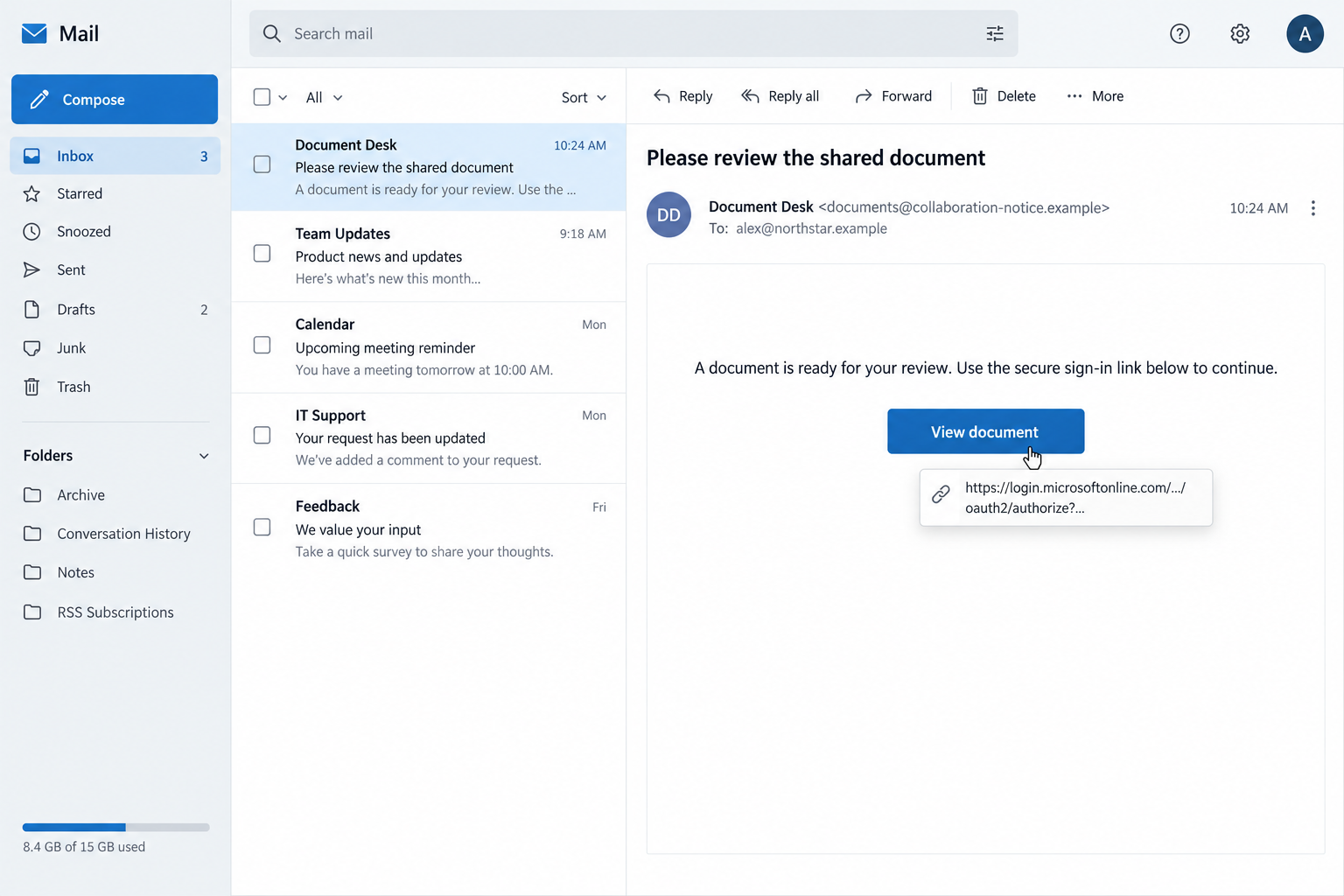Click the View document button
Image resolution: width=1344 pixels, height=896 pixels.
[x=985, y=431]
